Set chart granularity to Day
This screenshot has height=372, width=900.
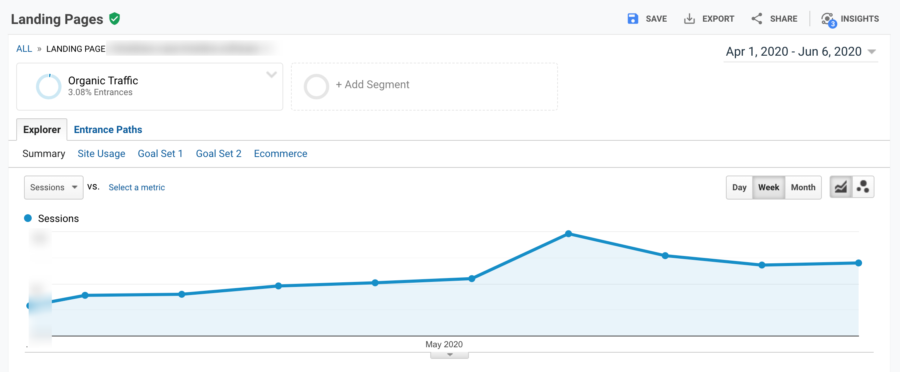tap(739, 187)
